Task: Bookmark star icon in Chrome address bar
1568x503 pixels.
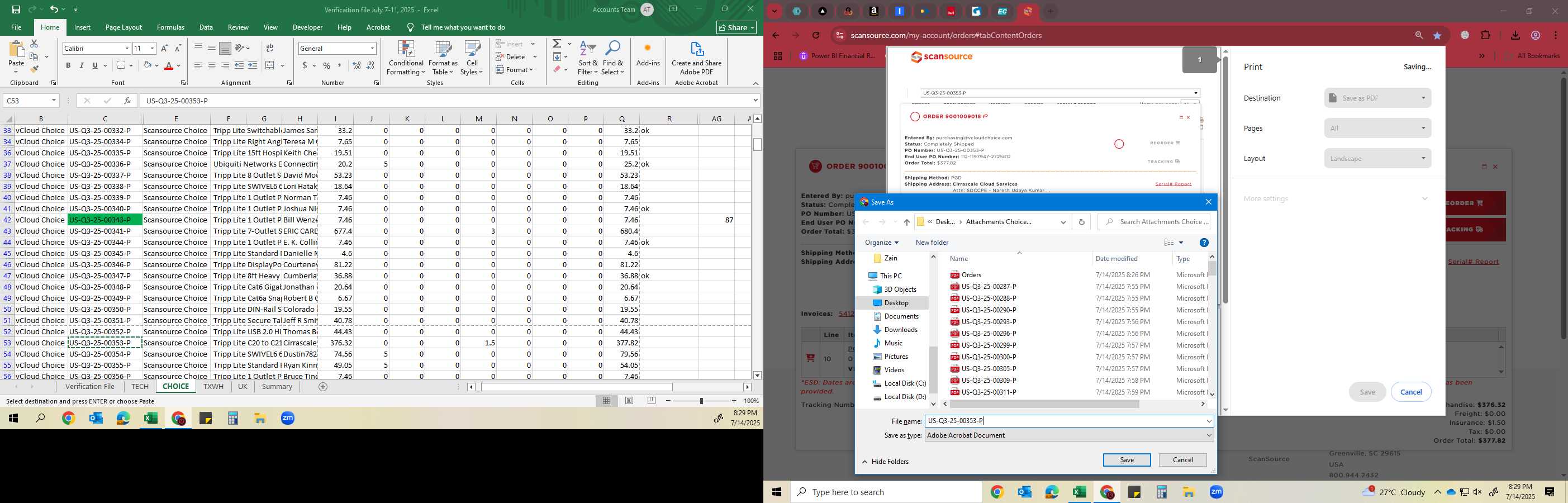Action: click(1438, 35)
